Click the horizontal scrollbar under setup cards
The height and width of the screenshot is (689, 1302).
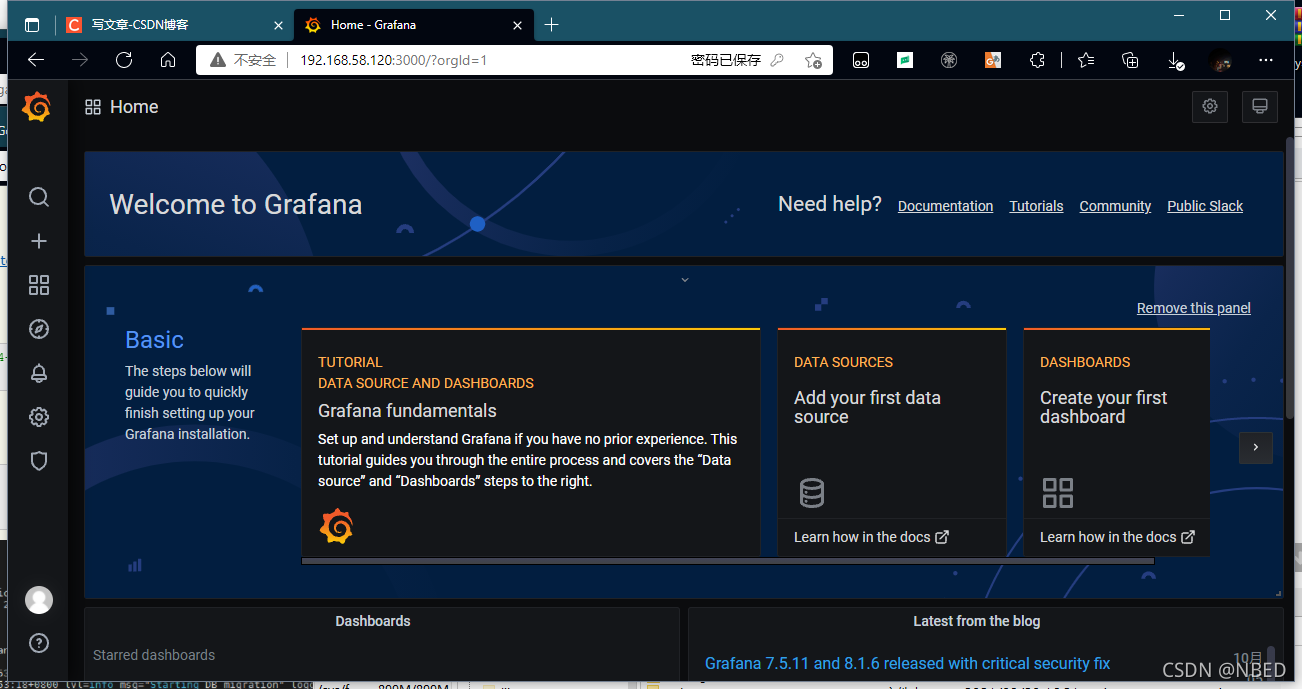728,561
